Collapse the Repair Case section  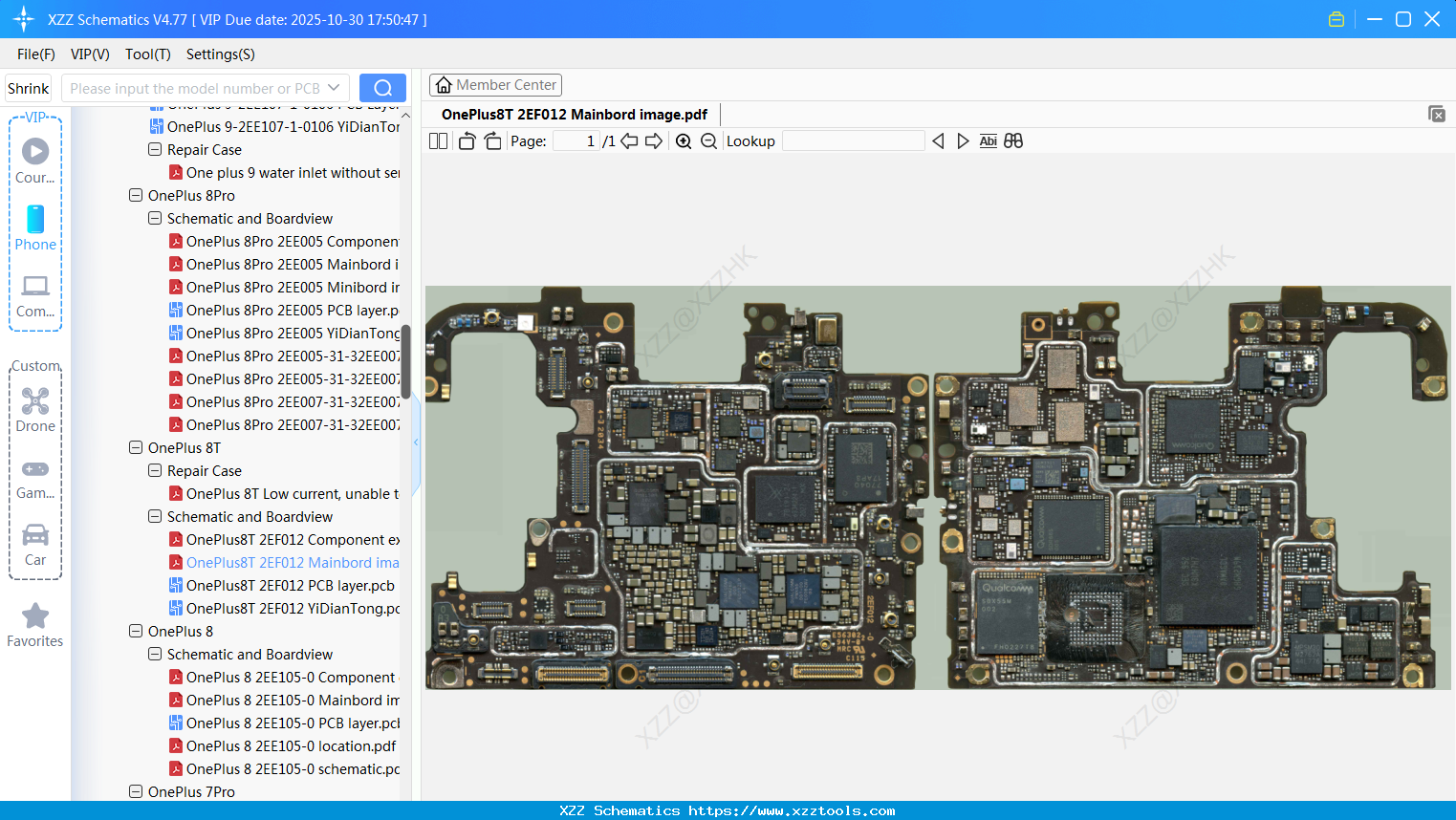coord(154,470)
